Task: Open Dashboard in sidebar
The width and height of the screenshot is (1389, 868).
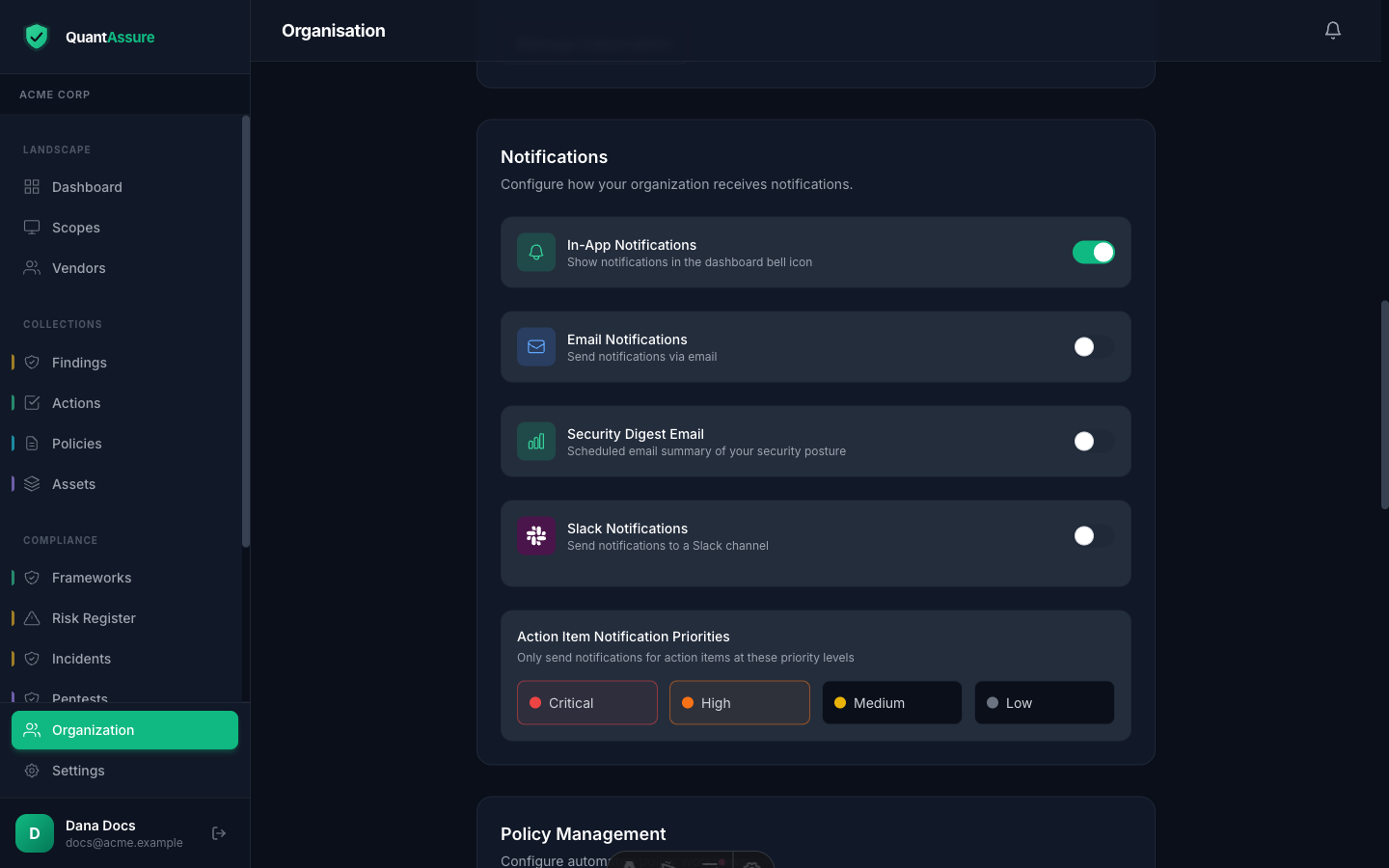Action: tap(124, 186)
